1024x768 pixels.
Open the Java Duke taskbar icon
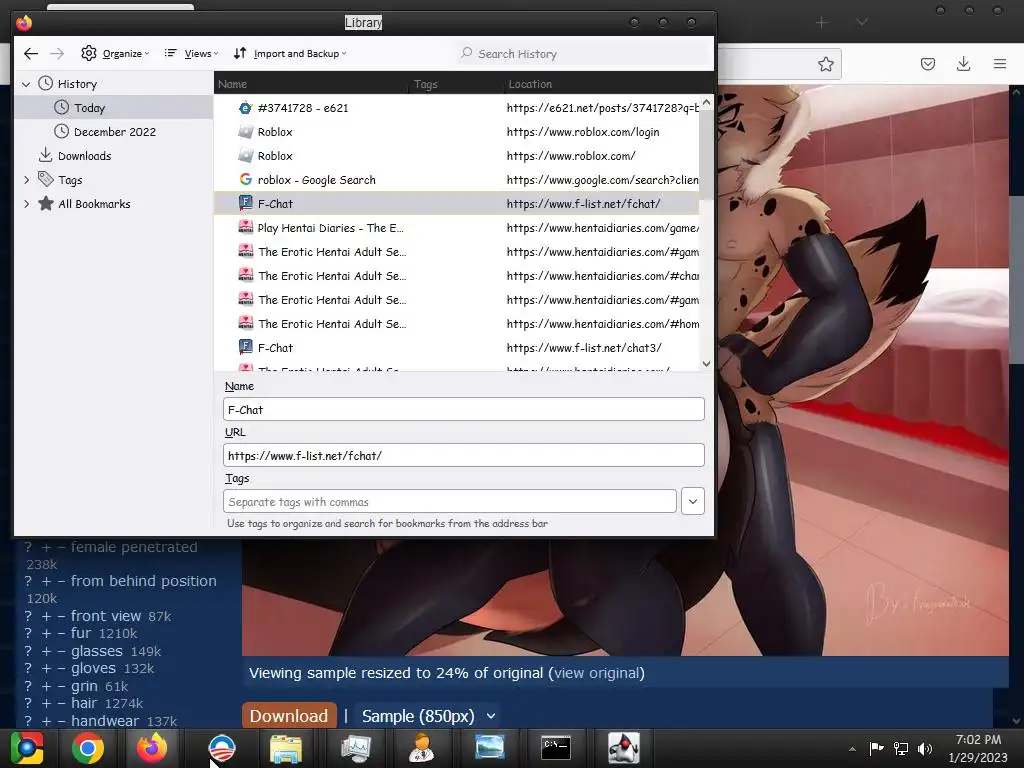point(623,748)
